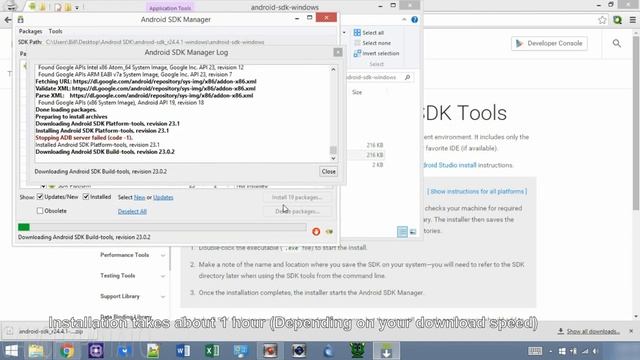This screenshot has width=640, height=360.
Task: Enable the Obsolete checkbox
Action: (40, 211)
